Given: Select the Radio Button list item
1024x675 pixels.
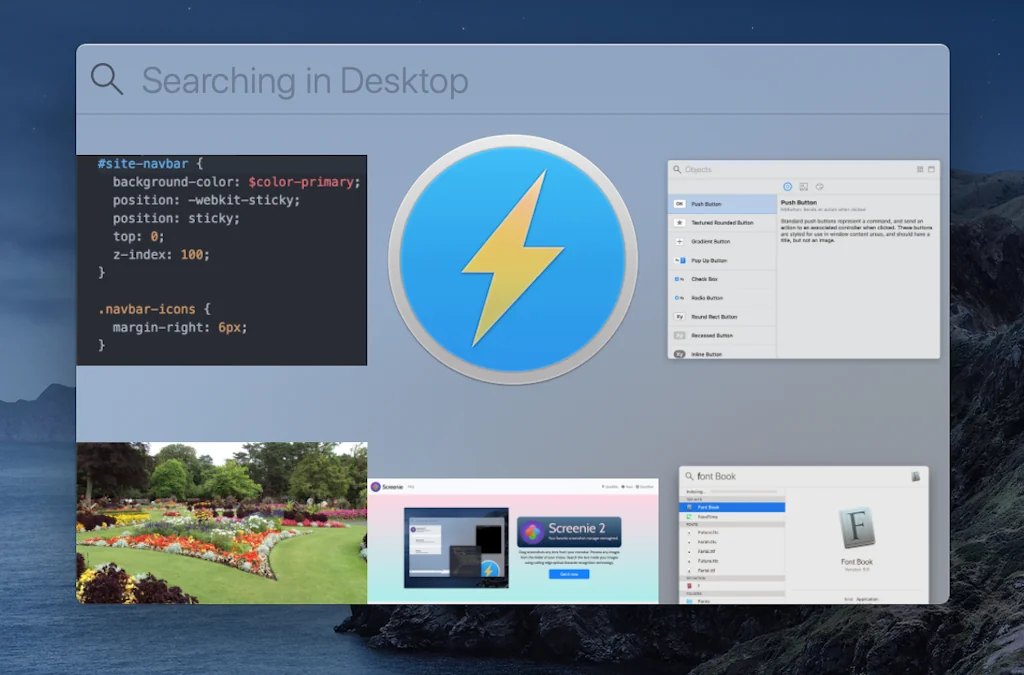Looking at the screenshot, I should (x=707, y=298).
